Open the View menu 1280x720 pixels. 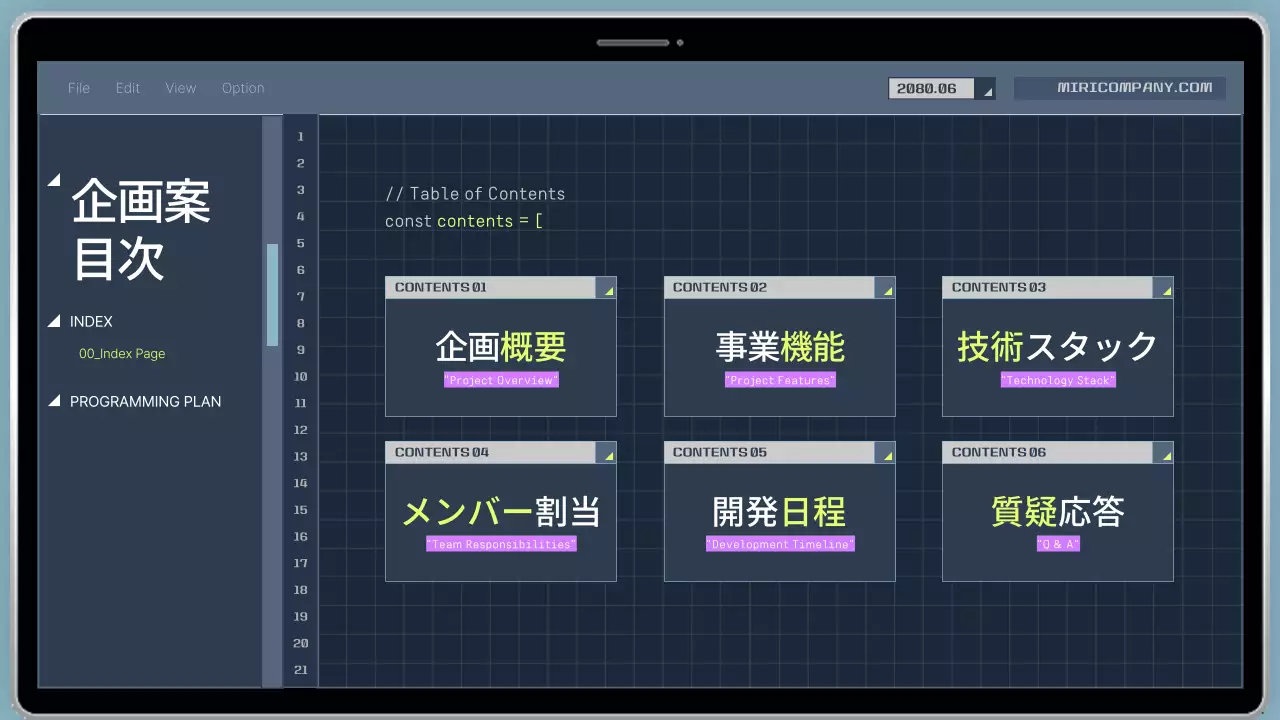[181, 88]
